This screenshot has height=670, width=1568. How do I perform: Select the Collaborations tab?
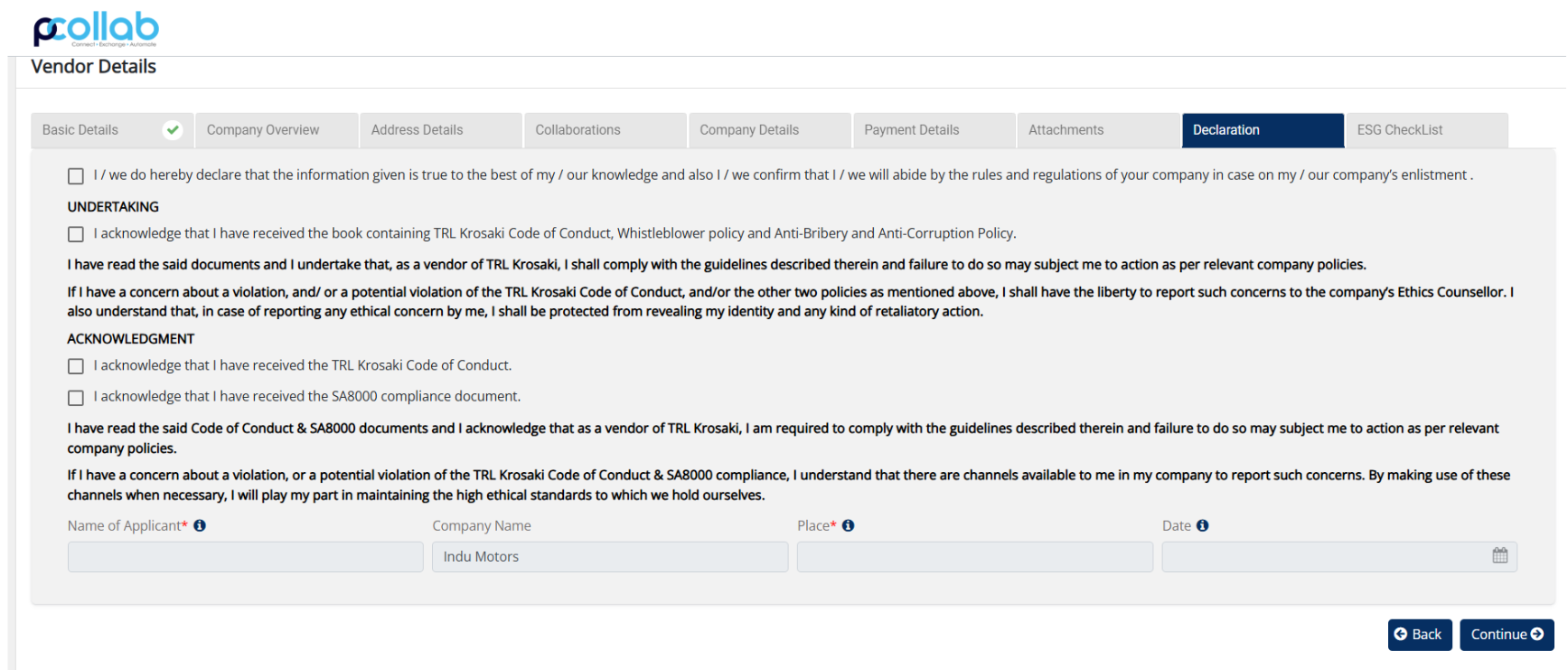pyautogui.click(x=606, y=130)
